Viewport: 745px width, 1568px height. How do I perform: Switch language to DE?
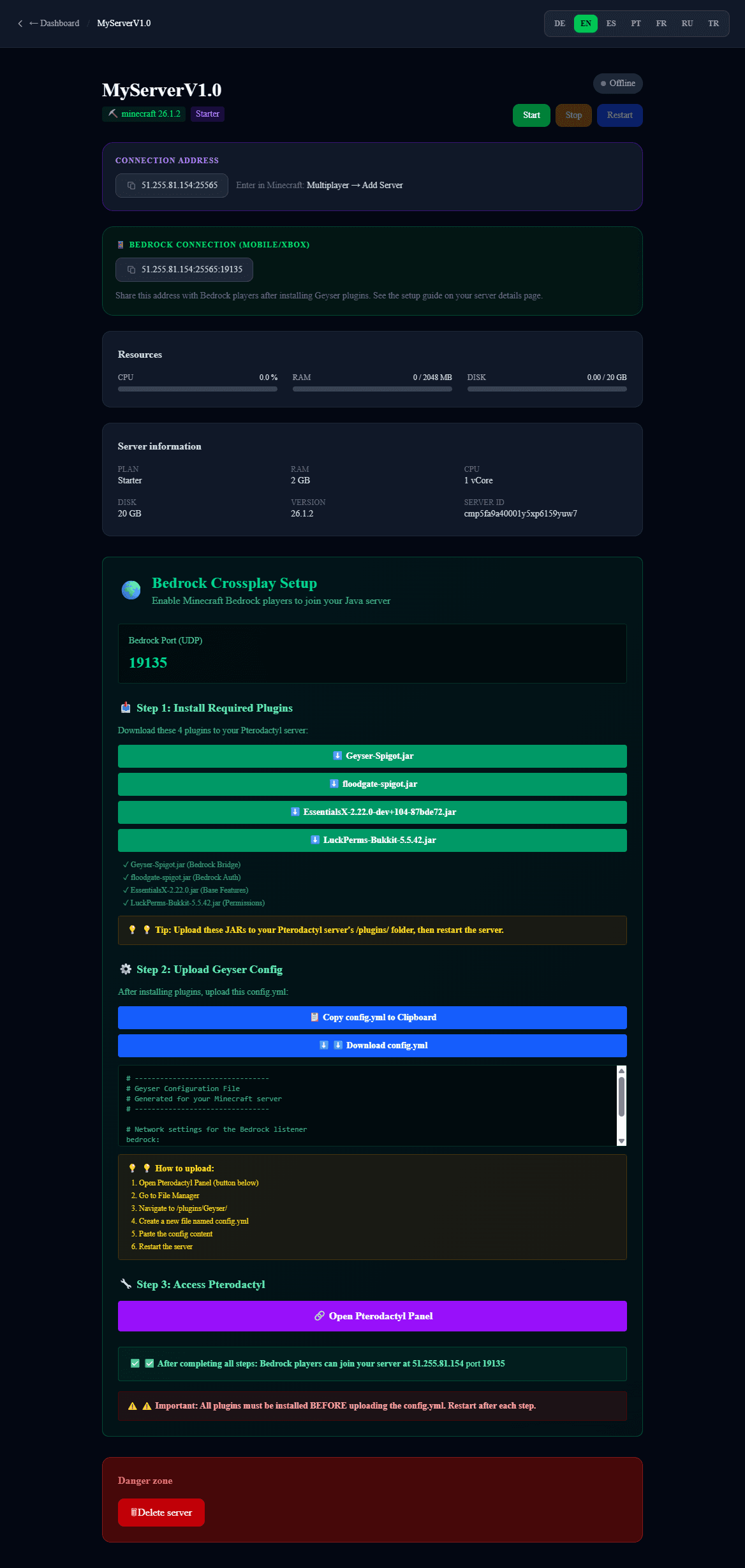[559, 24]
